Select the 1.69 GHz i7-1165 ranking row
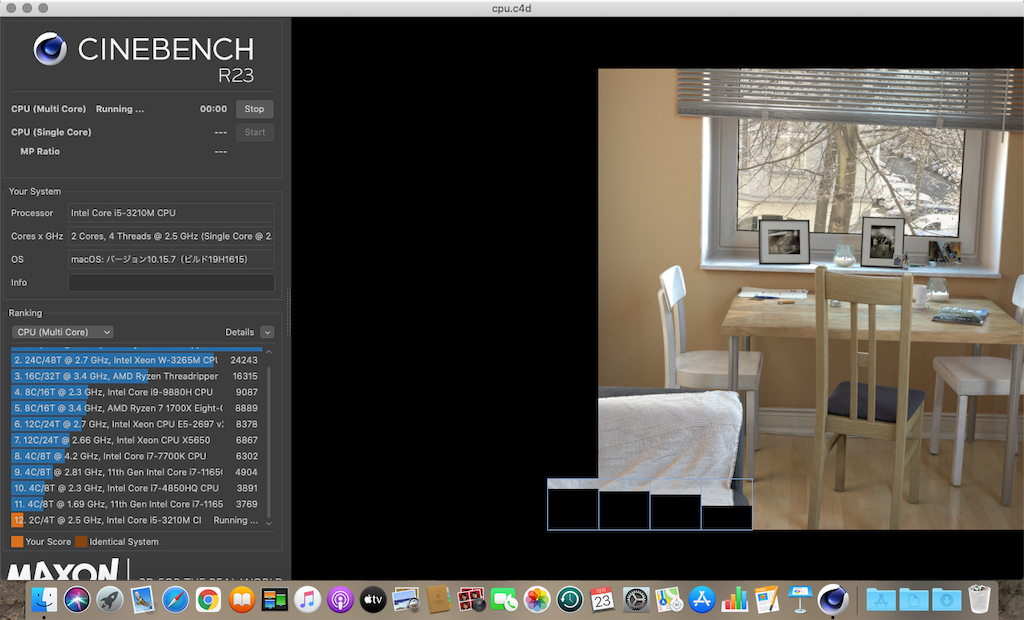The height and width of the screenshot is (620, 1024). click(x=136, y=504)
